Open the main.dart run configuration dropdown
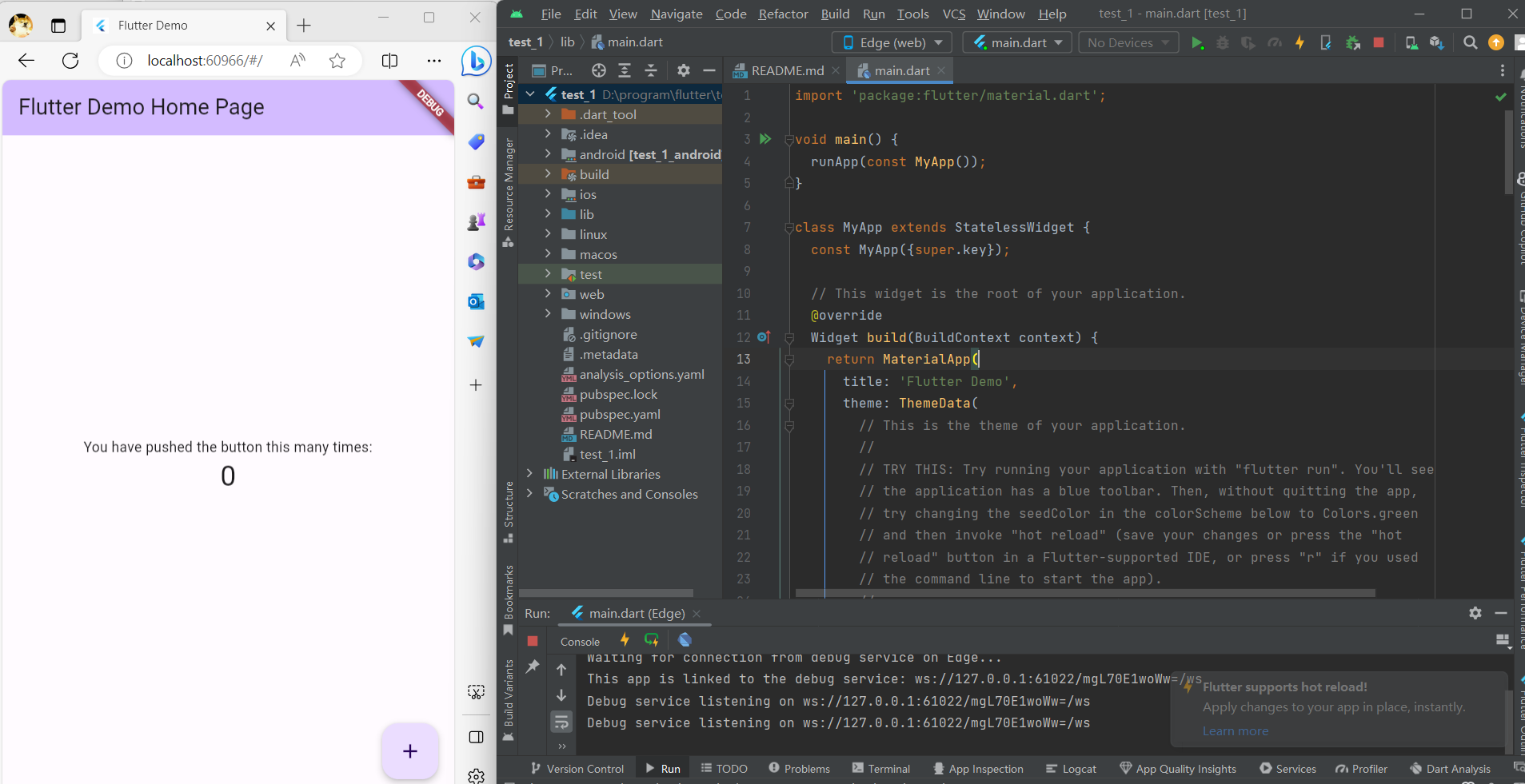The height and width of the screenshot is (784, 1525). (x=1017, y=42)
